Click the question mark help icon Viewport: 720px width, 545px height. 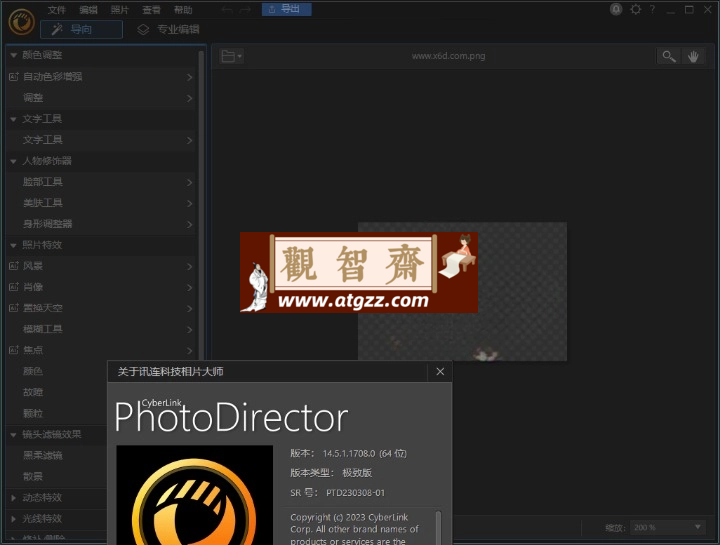[652, 9]
